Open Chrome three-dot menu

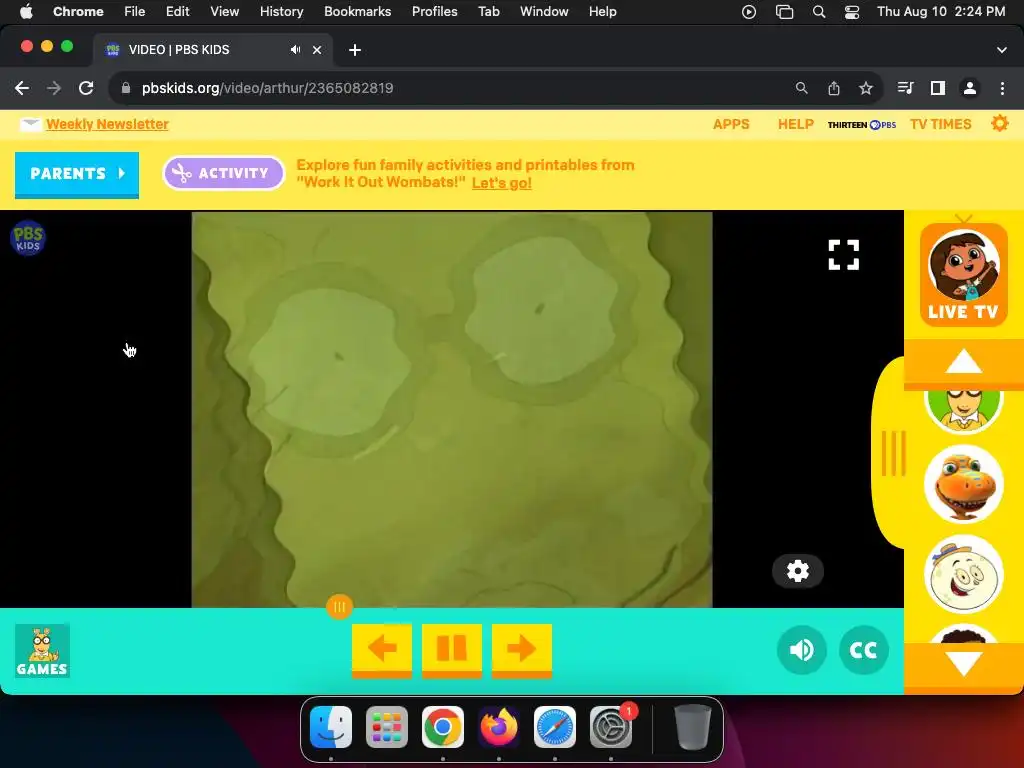[x=1002, y=88]
